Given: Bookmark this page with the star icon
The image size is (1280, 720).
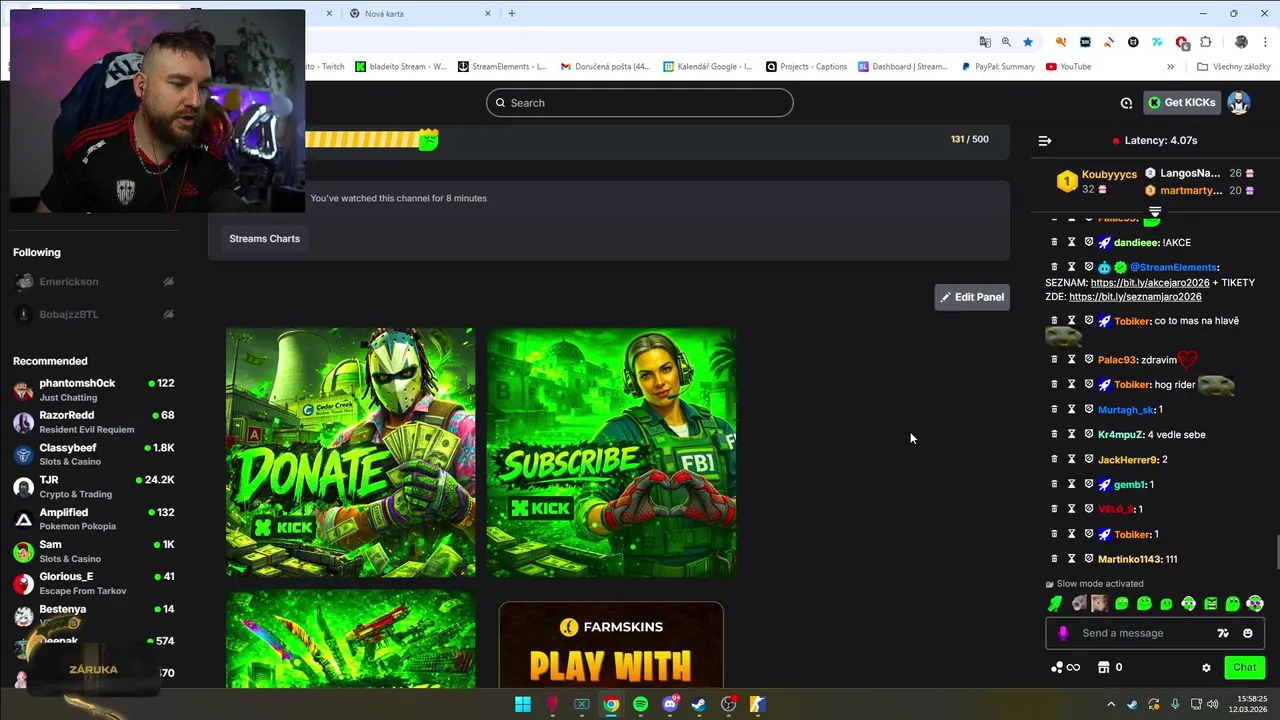Looking at the screenshot, I should (x=1027, y=42).
